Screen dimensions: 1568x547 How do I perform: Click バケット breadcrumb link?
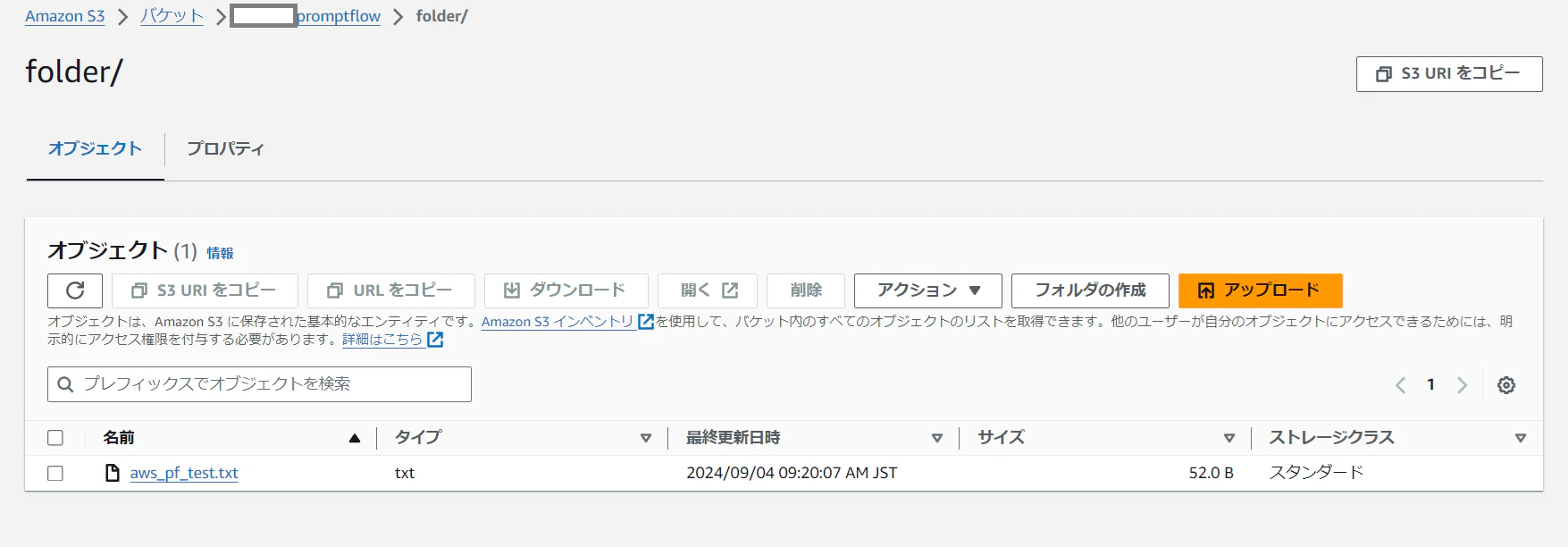[x=172, y=16]
